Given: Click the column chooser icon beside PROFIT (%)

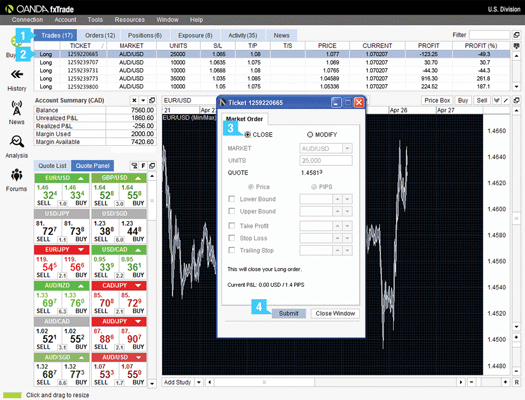Looking at the screenshot, I should point(516,45).
